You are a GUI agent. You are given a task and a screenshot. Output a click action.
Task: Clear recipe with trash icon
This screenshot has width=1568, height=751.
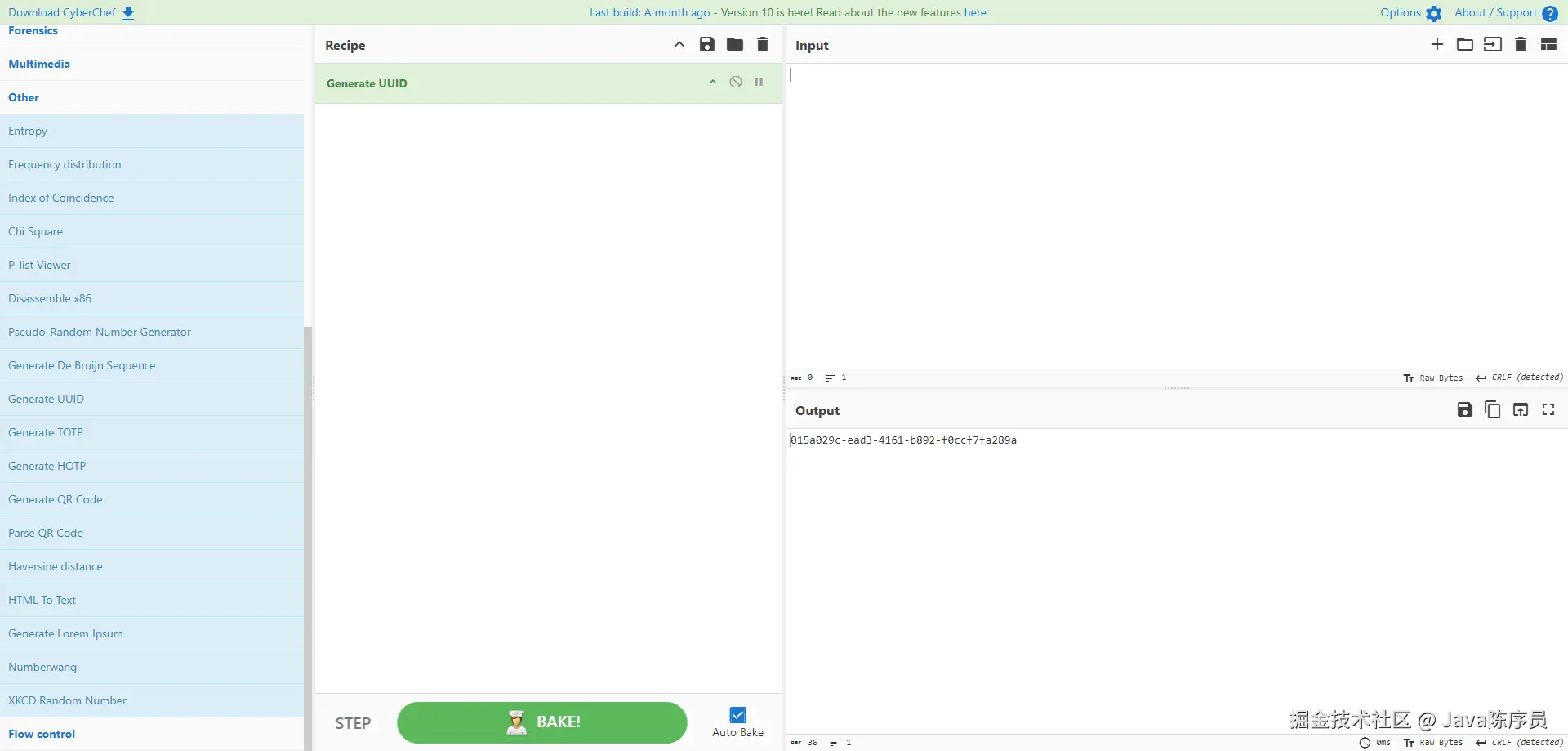(x=763, y=45)
